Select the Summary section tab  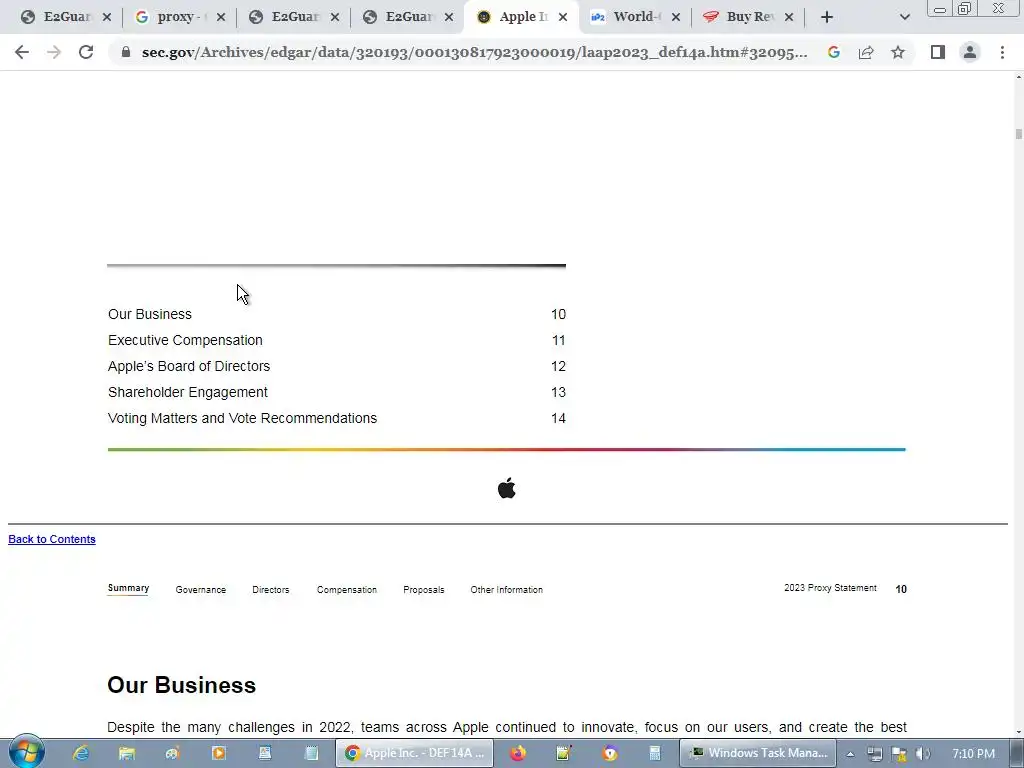128,588
